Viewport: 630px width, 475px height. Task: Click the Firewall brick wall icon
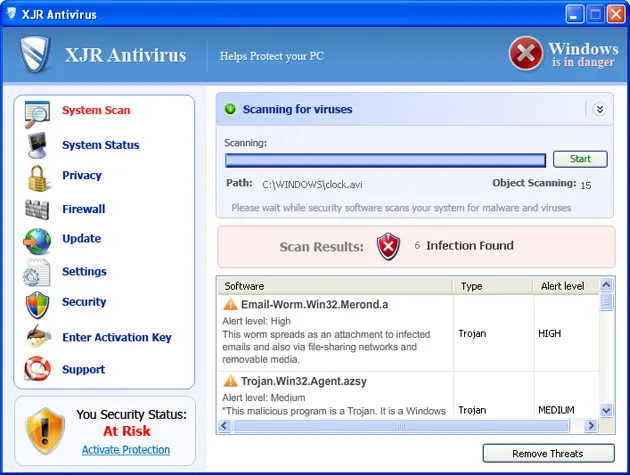[37, 210]
